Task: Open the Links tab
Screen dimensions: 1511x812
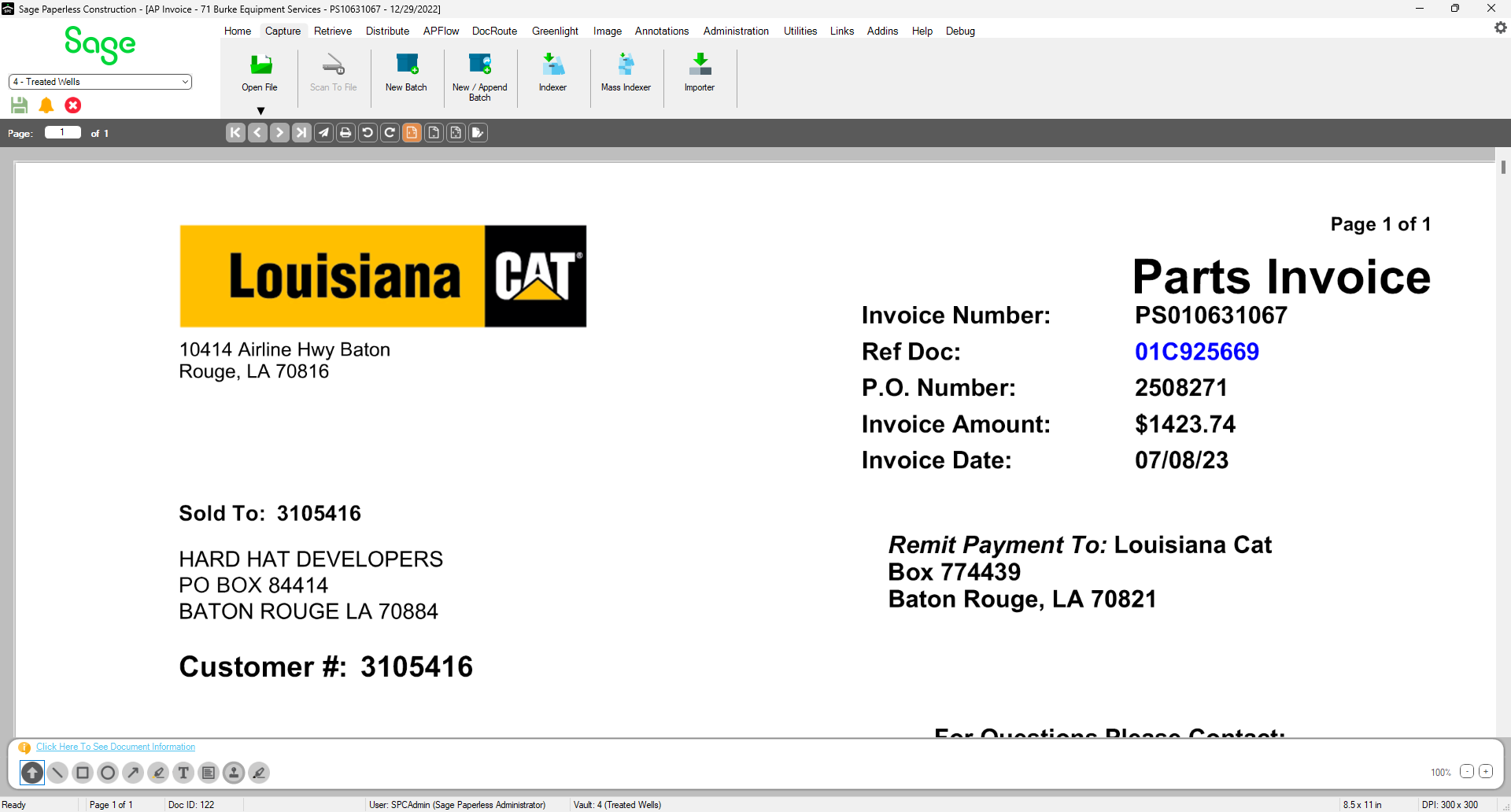Action: pos(842,31)
